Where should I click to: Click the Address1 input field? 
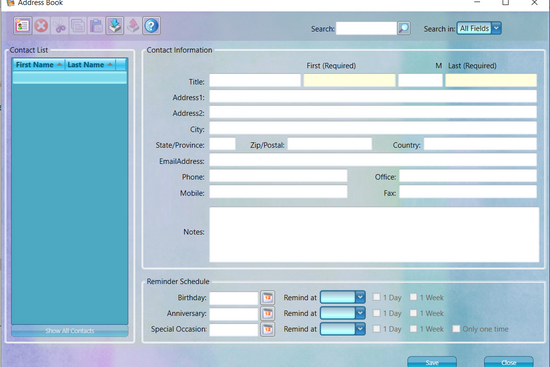click(373, 96)
